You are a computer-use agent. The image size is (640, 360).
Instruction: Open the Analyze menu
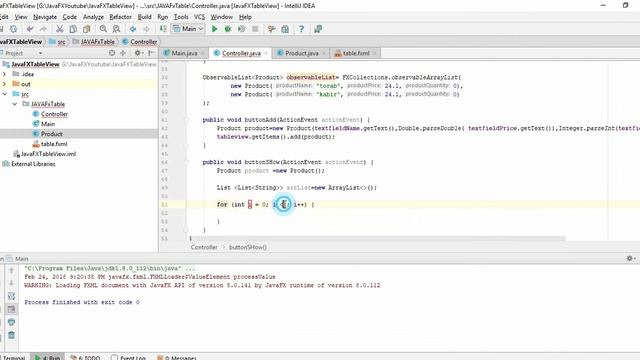[x=93, y=17]
